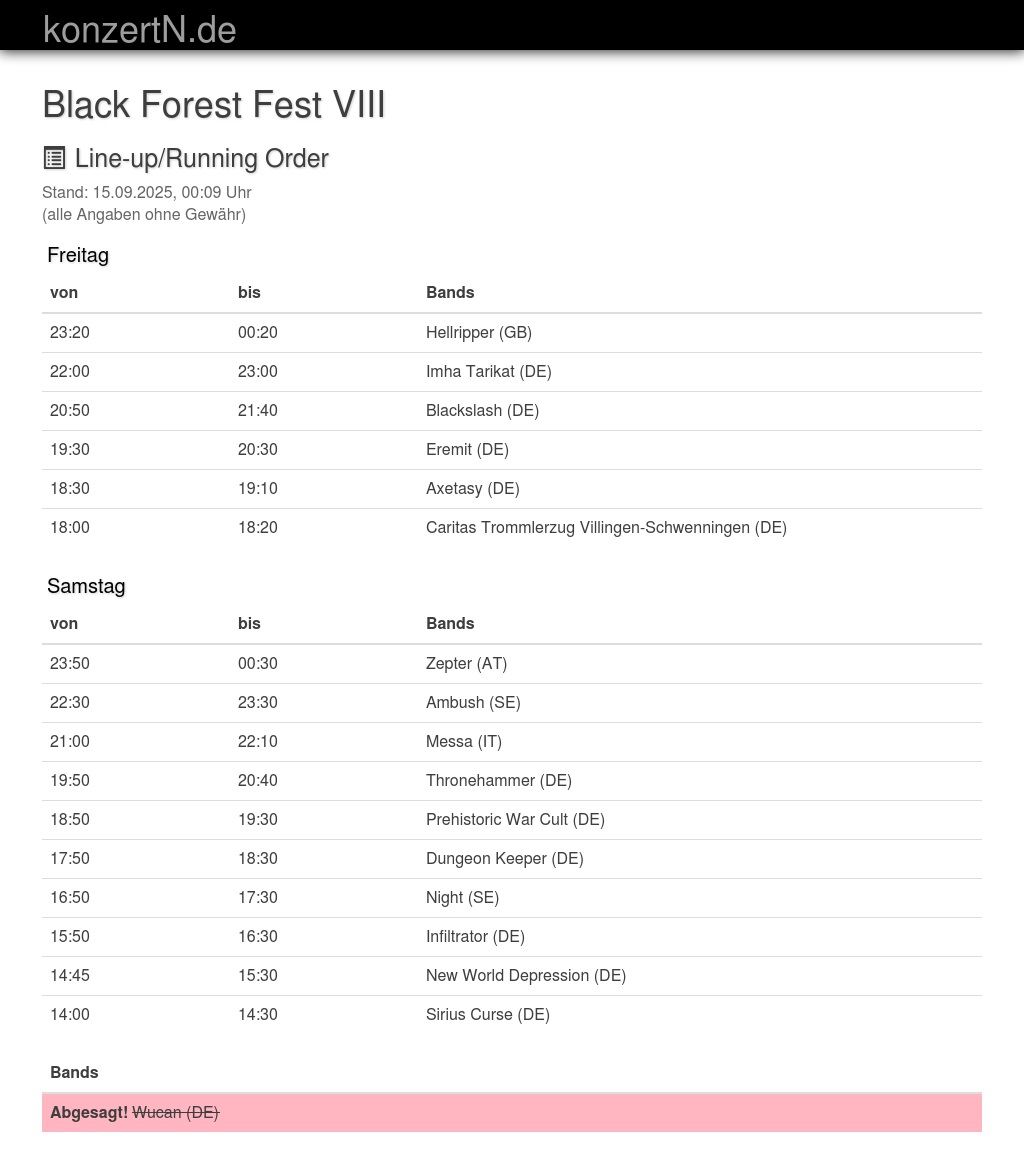Open Caritas Trommlerzug Villingen-Schwenningen entry

(606, 528)
